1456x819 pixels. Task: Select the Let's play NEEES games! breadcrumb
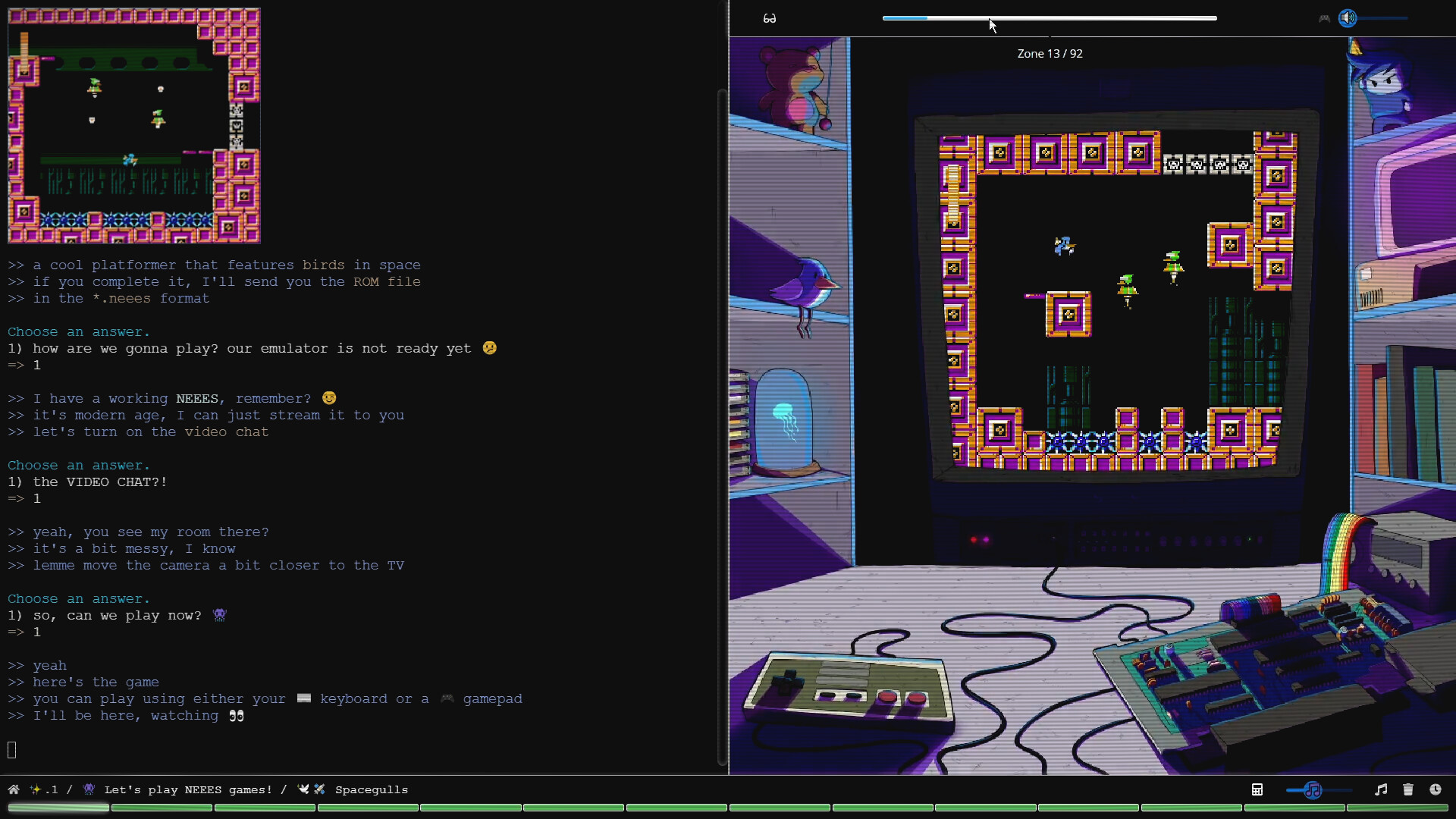click(189, 789)
